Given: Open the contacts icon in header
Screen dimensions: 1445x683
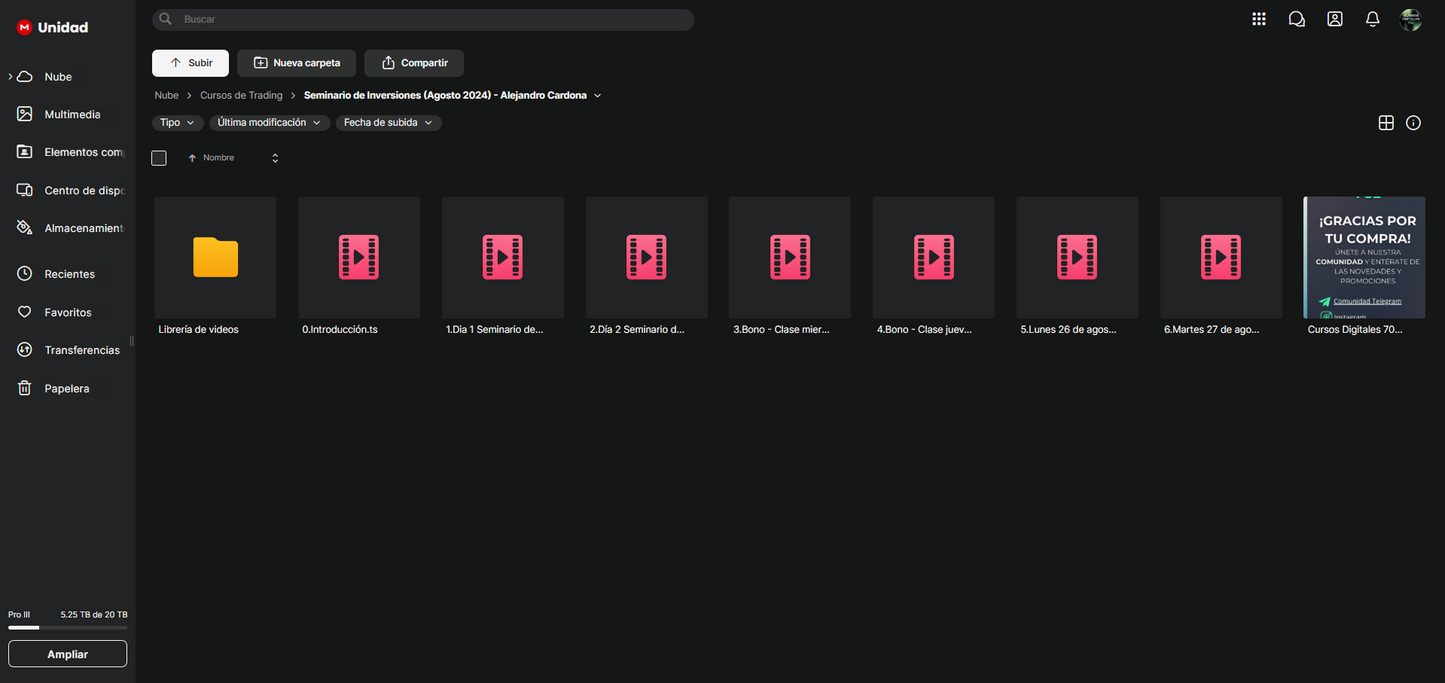Looking at the screenshot, I should [x=1335, y=19].
